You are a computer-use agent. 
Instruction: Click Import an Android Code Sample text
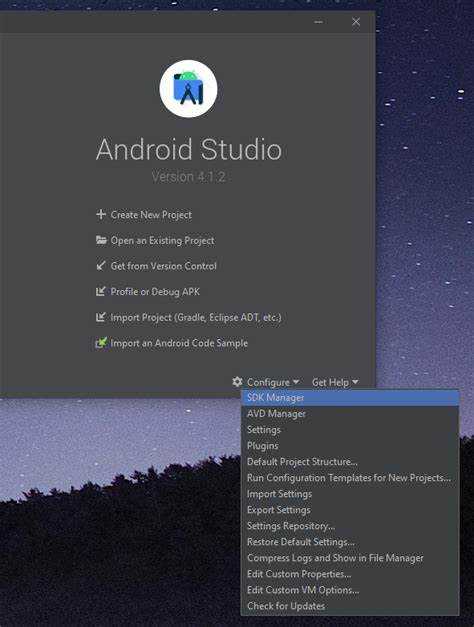pos(179,343)
